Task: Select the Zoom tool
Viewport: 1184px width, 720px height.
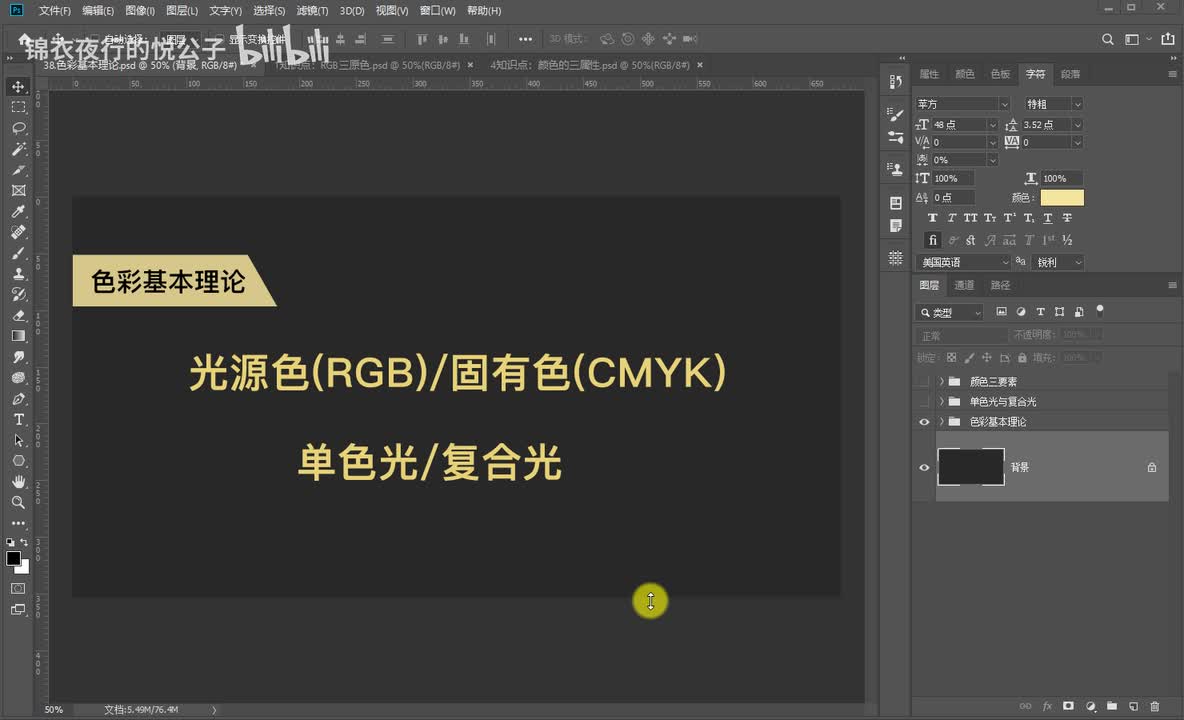Action: click(x=18, y=502)
